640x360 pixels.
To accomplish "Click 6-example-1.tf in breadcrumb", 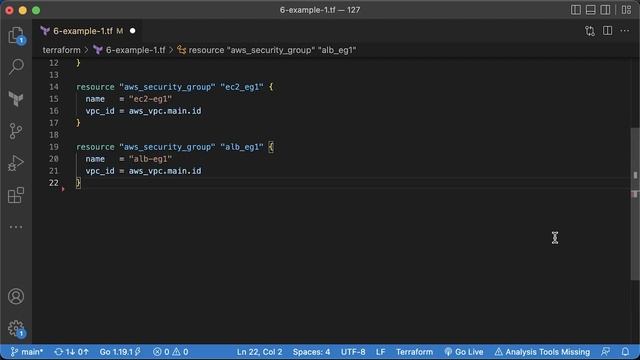I will (136, 50).
